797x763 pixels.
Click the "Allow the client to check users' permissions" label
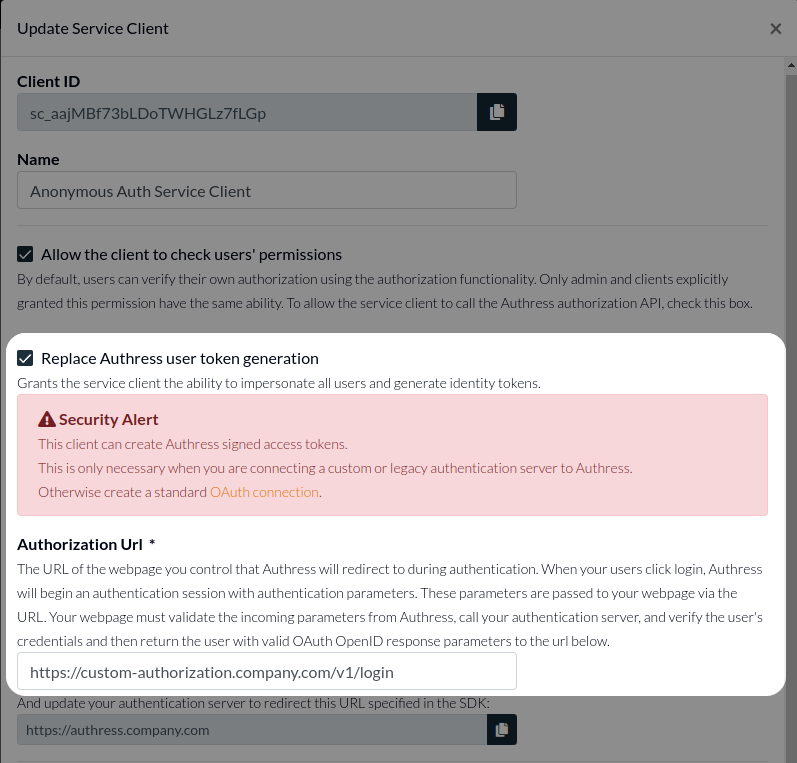pyautogui.click(x=191, y=255)
